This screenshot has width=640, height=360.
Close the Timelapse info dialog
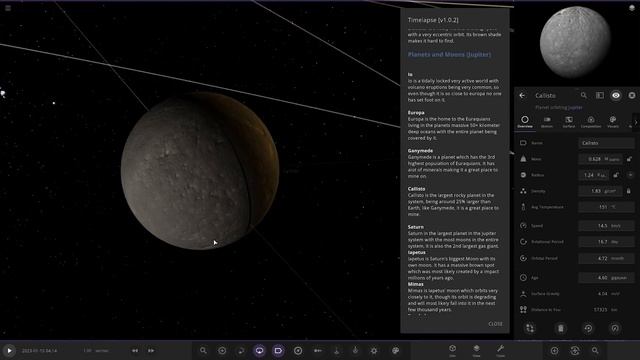(495, 324)
